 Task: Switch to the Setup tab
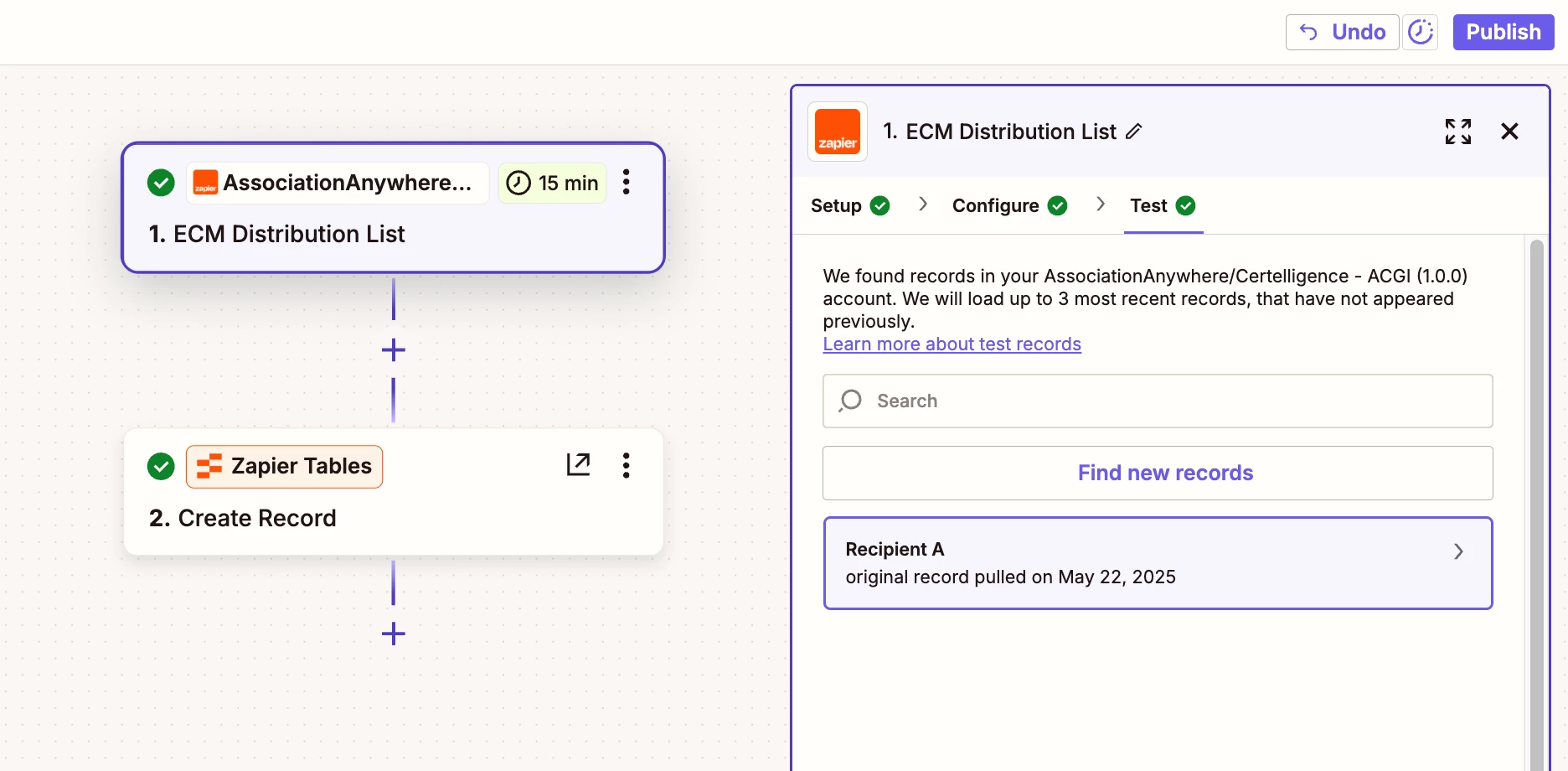pos(850,205)
